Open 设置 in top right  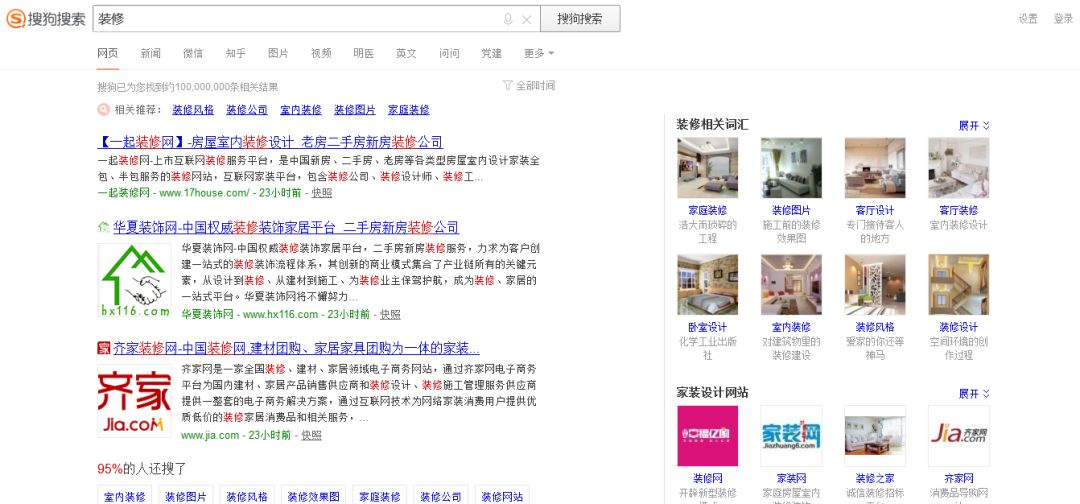(1028, 19)
